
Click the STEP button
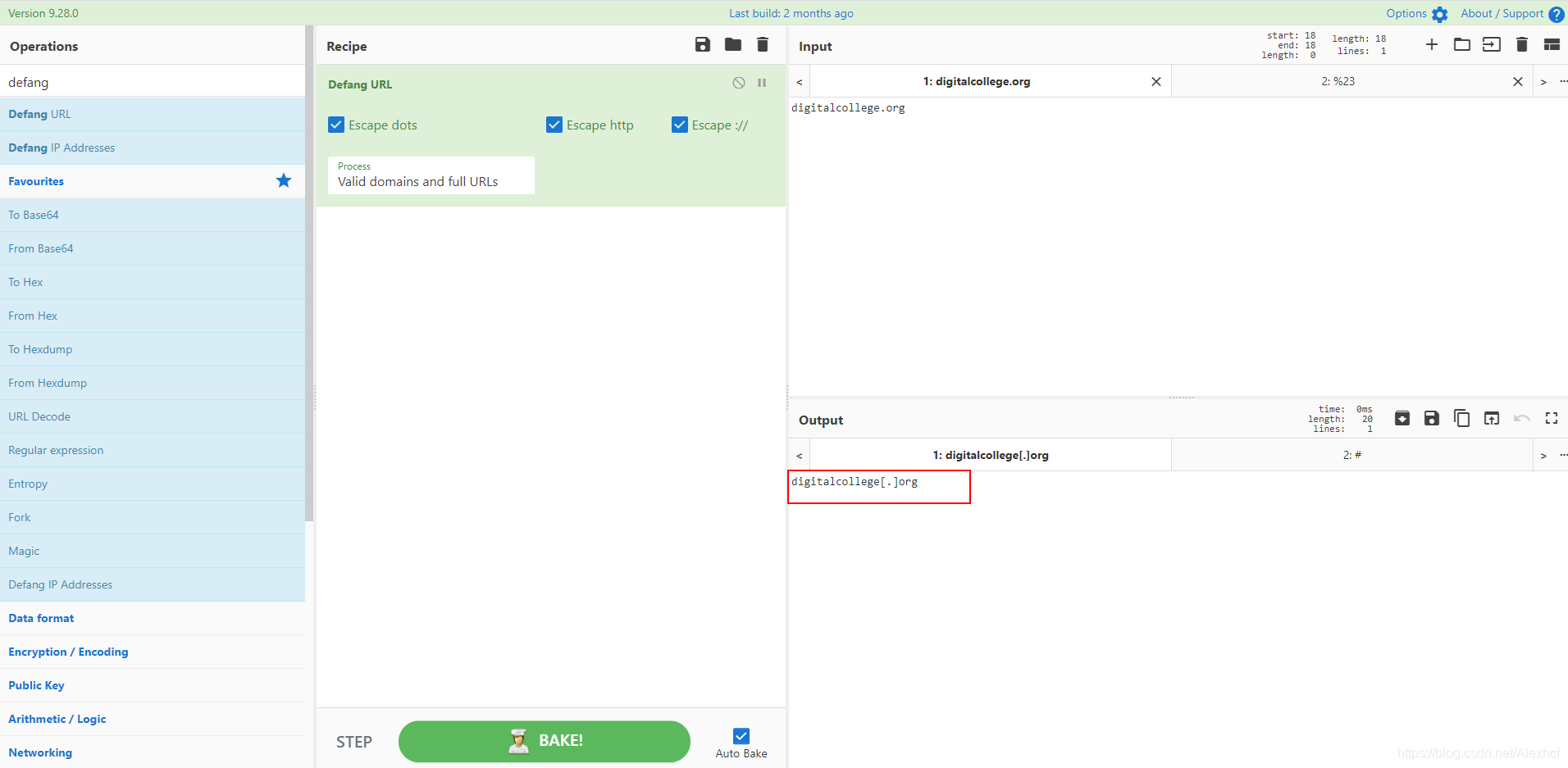[x=354, y=742]
